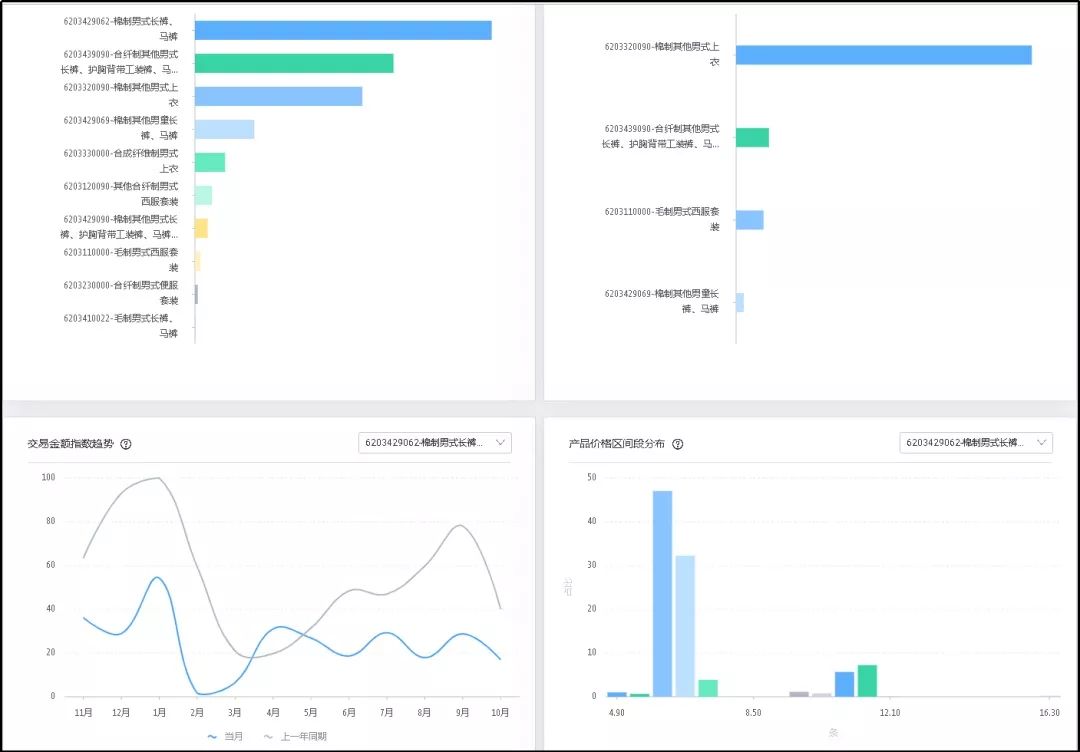
Task: Click help icon beside 产品价格区间分布 title
Action: 677,444
